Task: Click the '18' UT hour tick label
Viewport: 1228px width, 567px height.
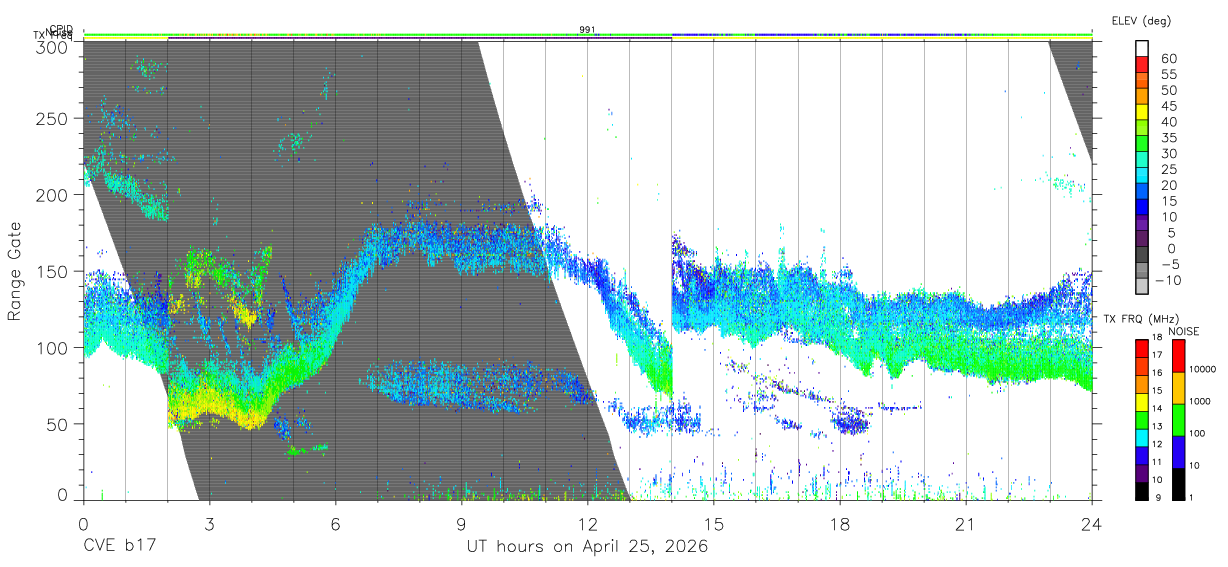Action: pos(840,524)
